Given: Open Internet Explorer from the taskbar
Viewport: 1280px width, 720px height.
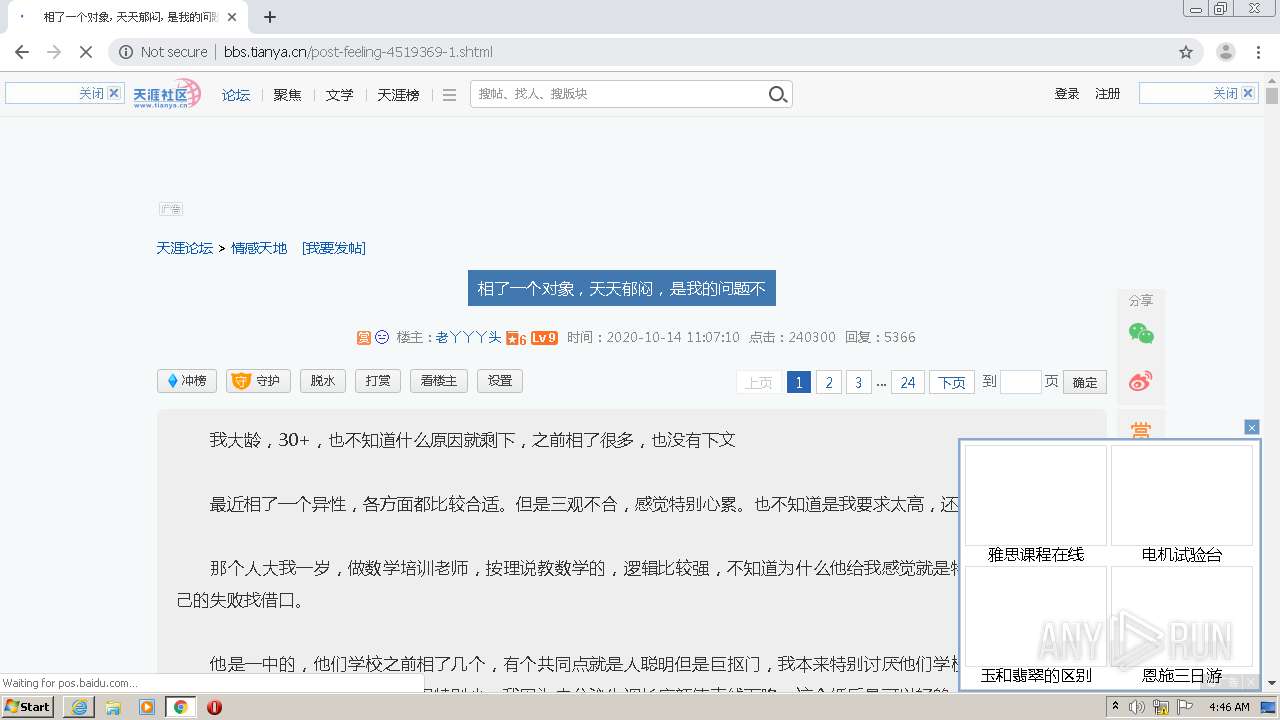Looking at the screenshot, I should coord(79,707).
